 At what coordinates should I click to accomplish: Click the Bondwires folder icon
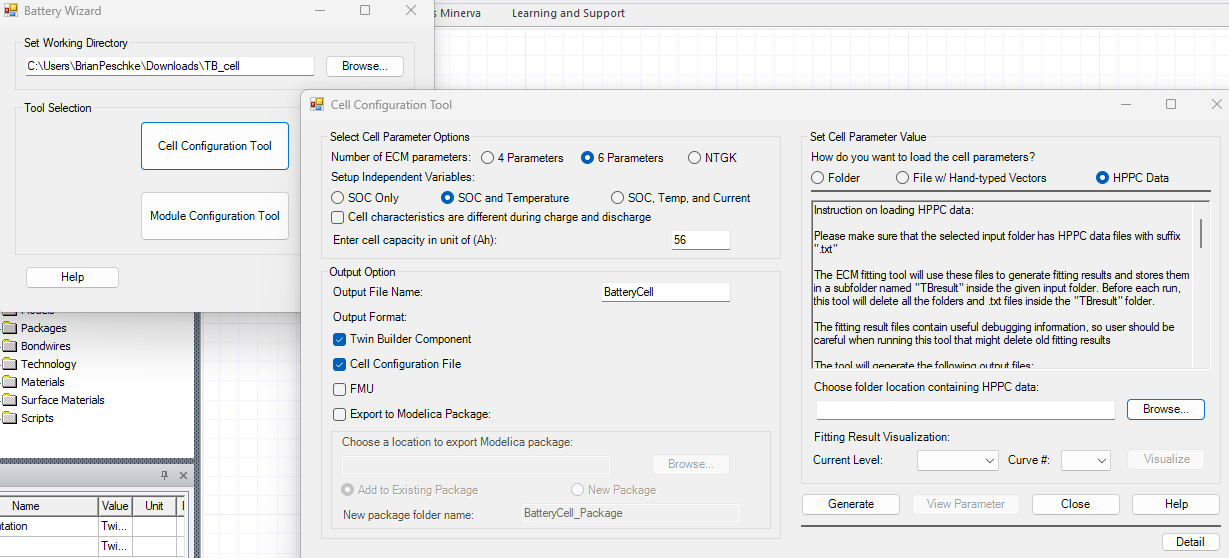pos(10,346)
